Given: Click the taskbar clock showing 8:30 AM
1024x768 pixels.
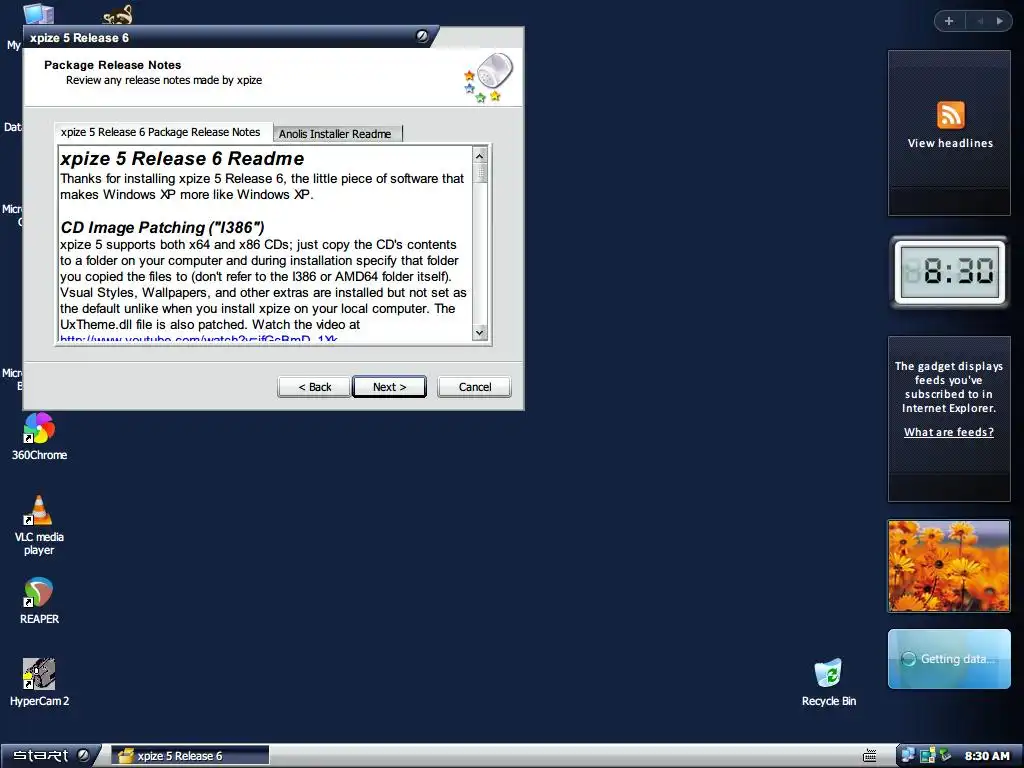Looking at the screenshot, I should pos(987,756).
